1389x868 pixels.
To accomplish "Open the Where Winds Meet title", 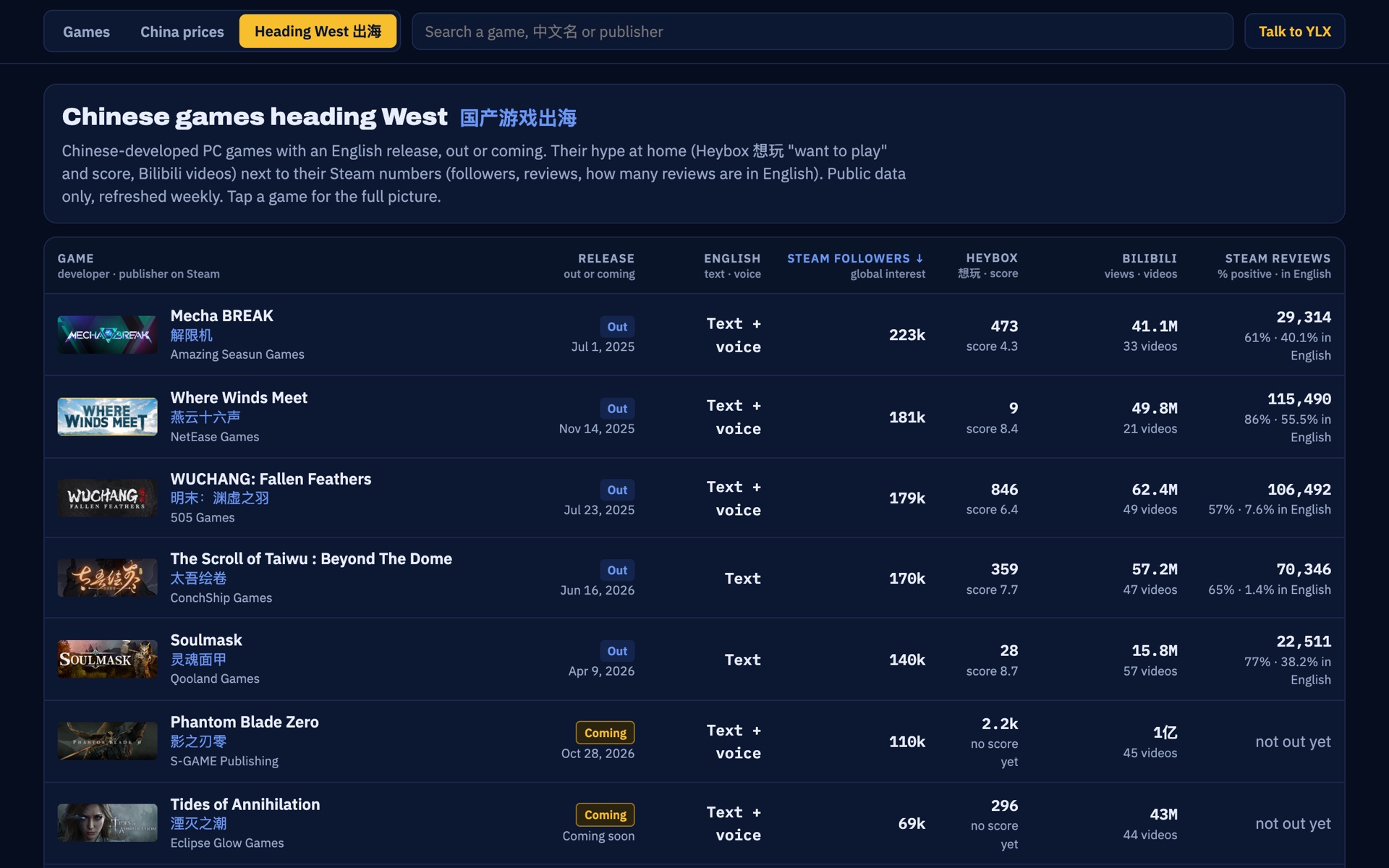I will [x=239, y=397].
